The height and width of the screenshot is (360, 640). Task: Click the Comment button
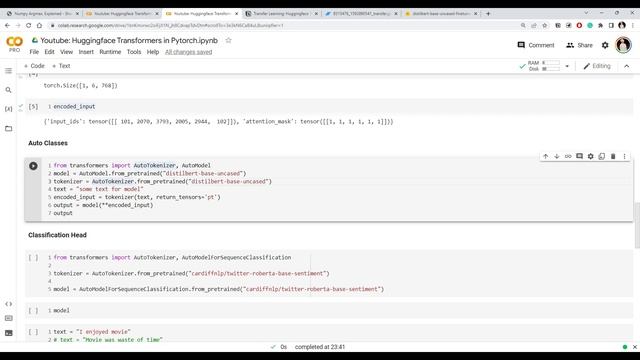point(536,45)
